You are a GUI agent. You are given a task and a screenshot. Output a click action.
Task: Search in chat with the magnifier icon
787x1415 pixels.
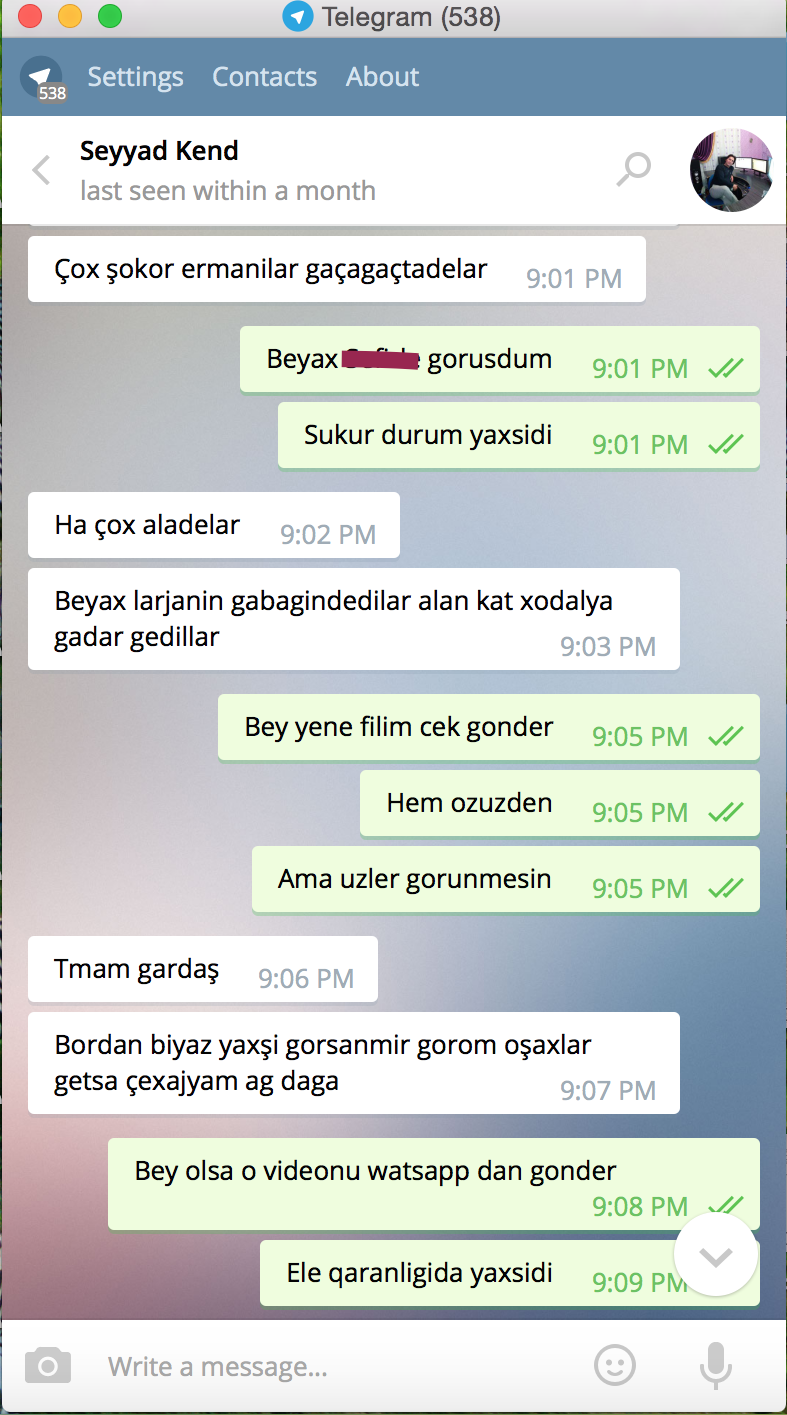coord(633,170)
